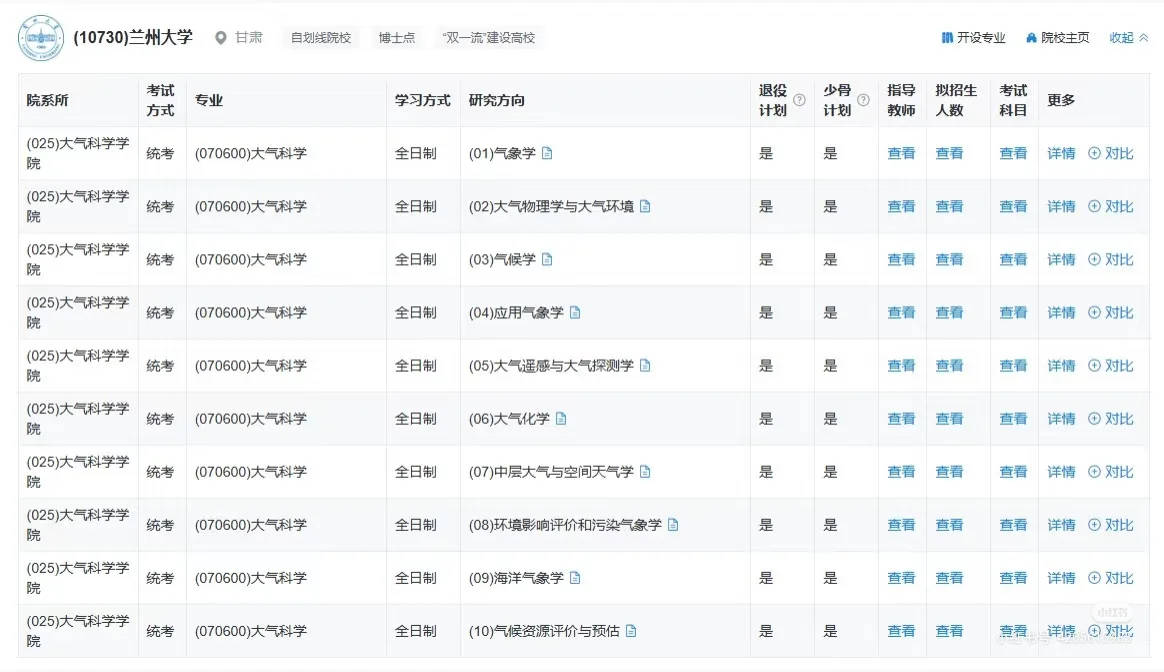Open the document icon next to (06)大气化学
The height and width of the screenshot is (672, 1164).
pyautogui.click(x=561, y=418)
